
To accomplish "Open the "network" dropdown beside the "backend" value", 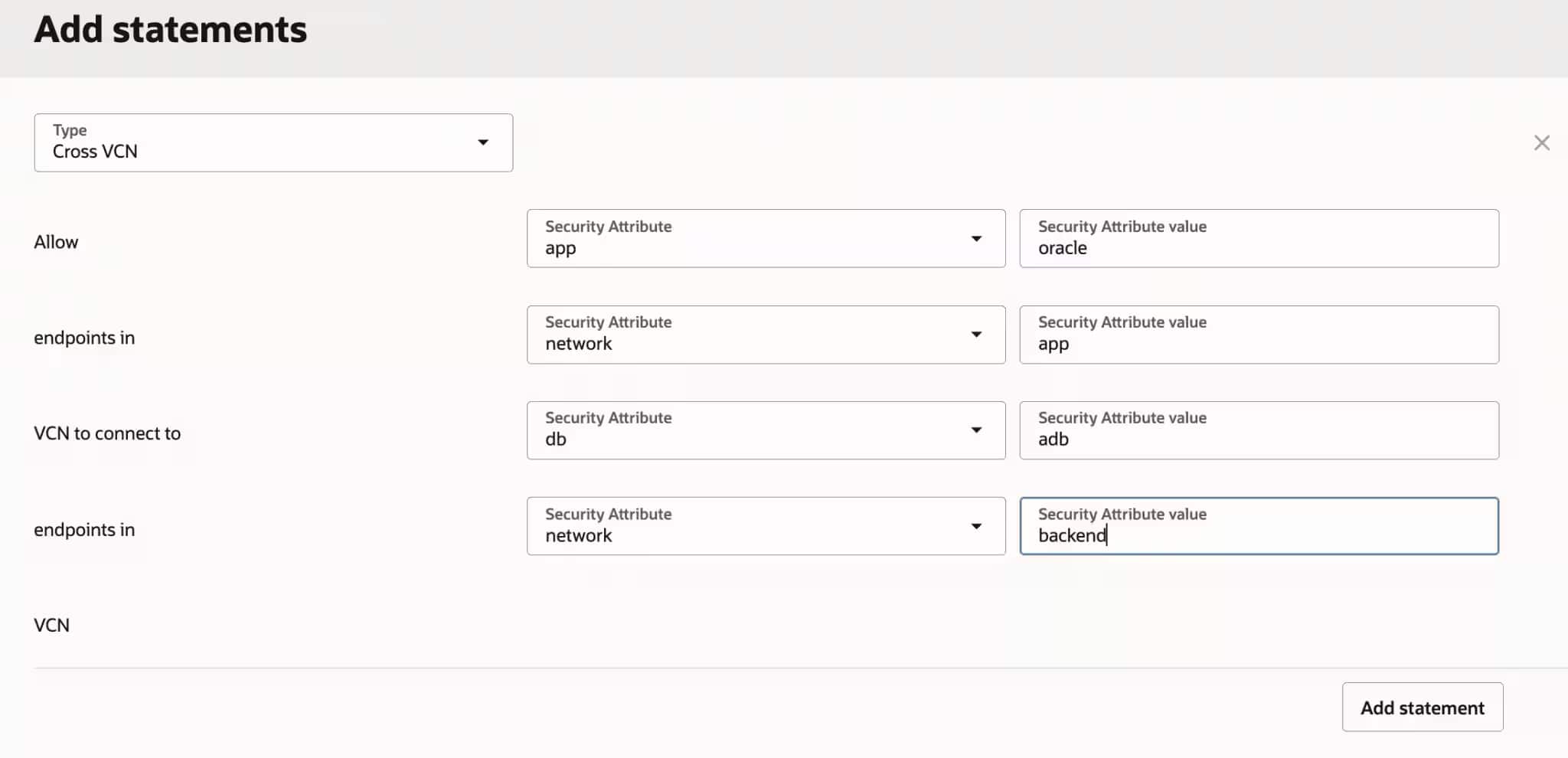I will coord(766,527).
